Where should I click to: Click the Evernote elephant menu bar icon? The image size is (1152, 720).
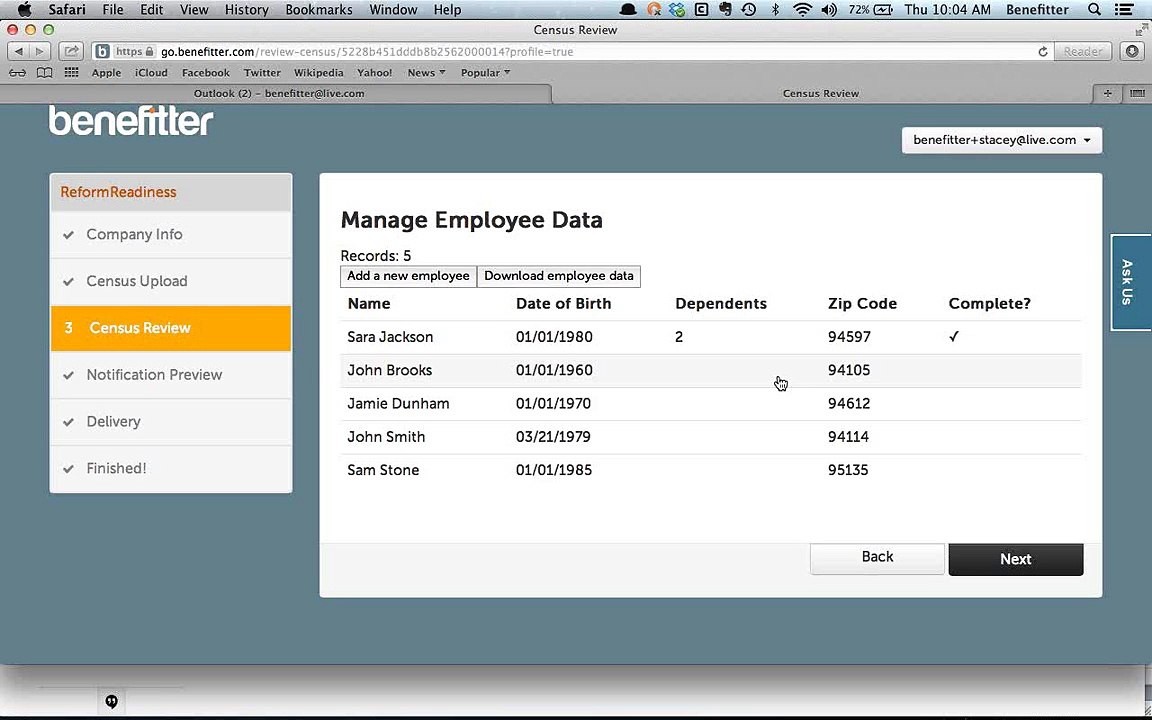click(x=725, y=10)
